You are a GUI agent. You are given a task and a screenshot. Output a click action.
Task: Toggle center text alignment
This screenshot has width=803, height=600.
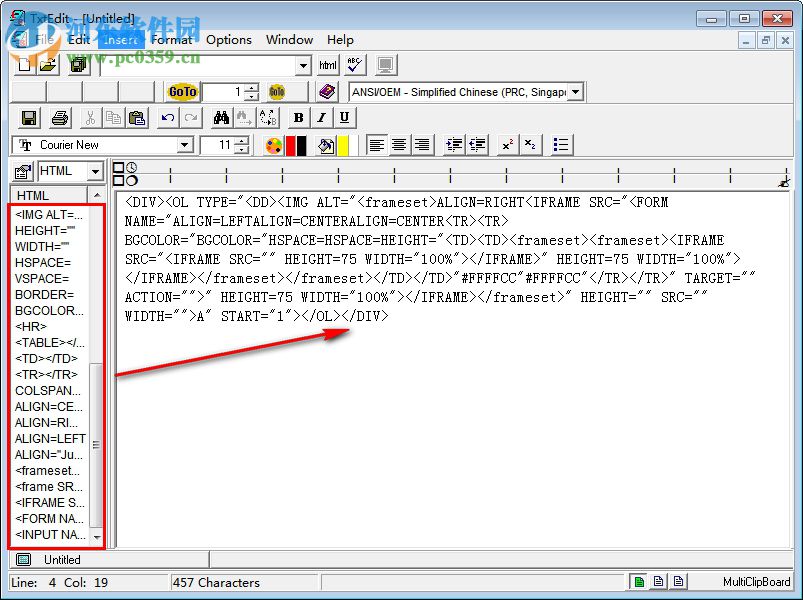pos(399,144)
